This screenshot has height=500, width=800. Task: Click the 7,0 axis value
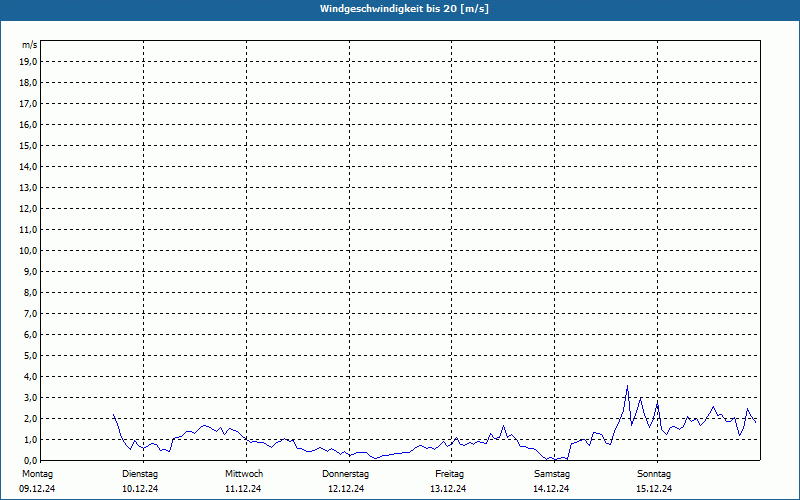coord(31,313)
